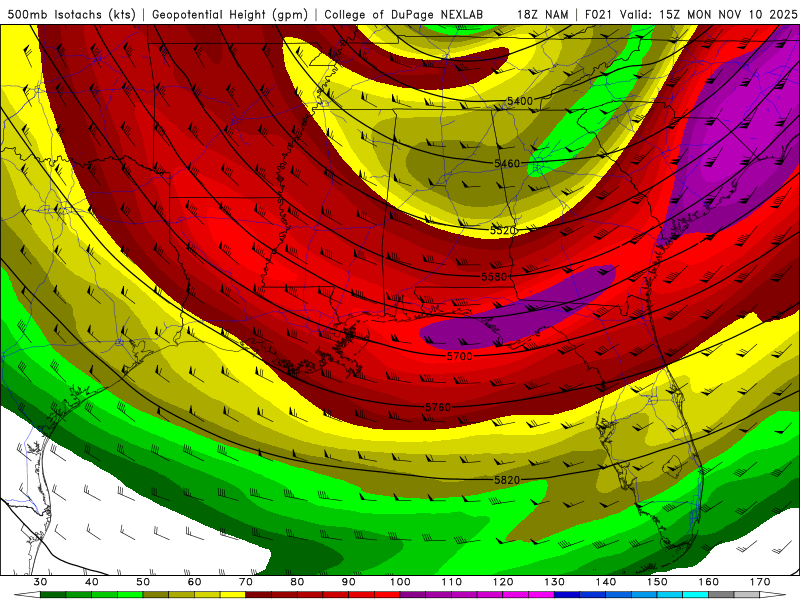Click 'Valid: 15Z MON NOV 10 2025' text
Viewport: 800px width, 600px height.
coord(708,14)
